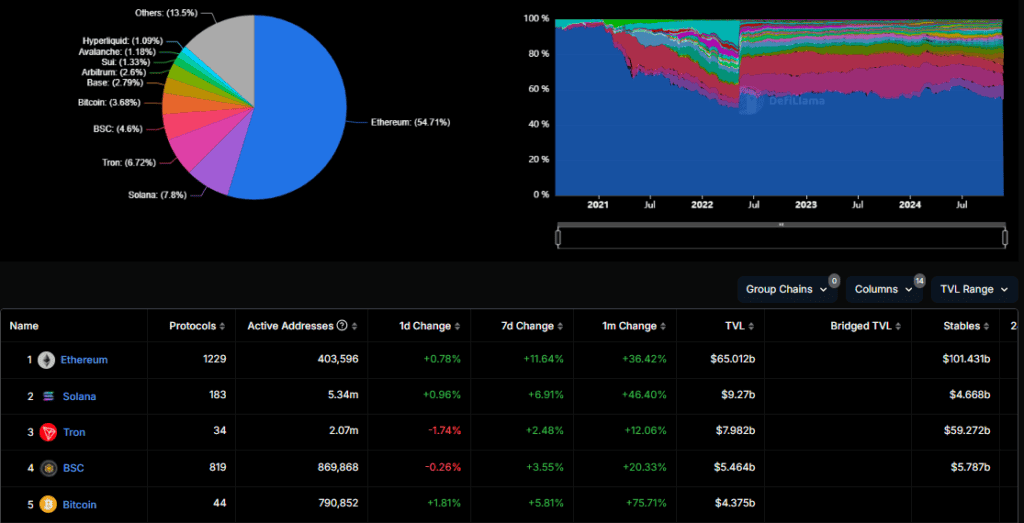The image size is (1024, 523).
Task: Open the Group Chains dropdown
Action: [x=787, y=289]
